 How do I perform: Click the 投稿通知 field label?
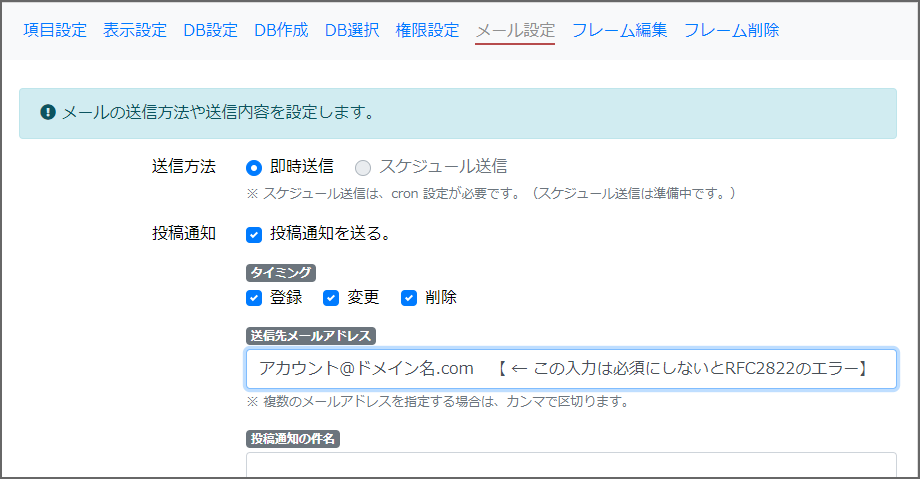point(184,233)
